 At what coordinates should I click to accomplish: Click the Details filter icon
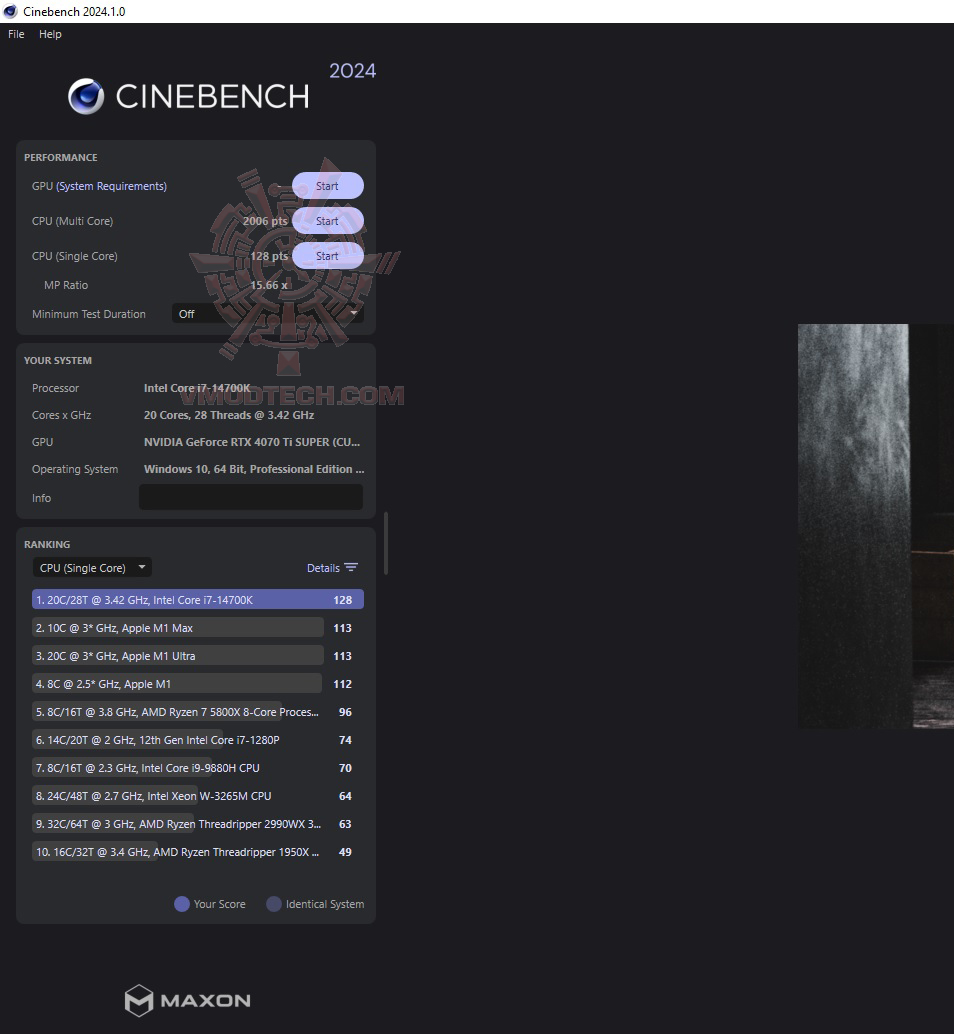point(351,568)
